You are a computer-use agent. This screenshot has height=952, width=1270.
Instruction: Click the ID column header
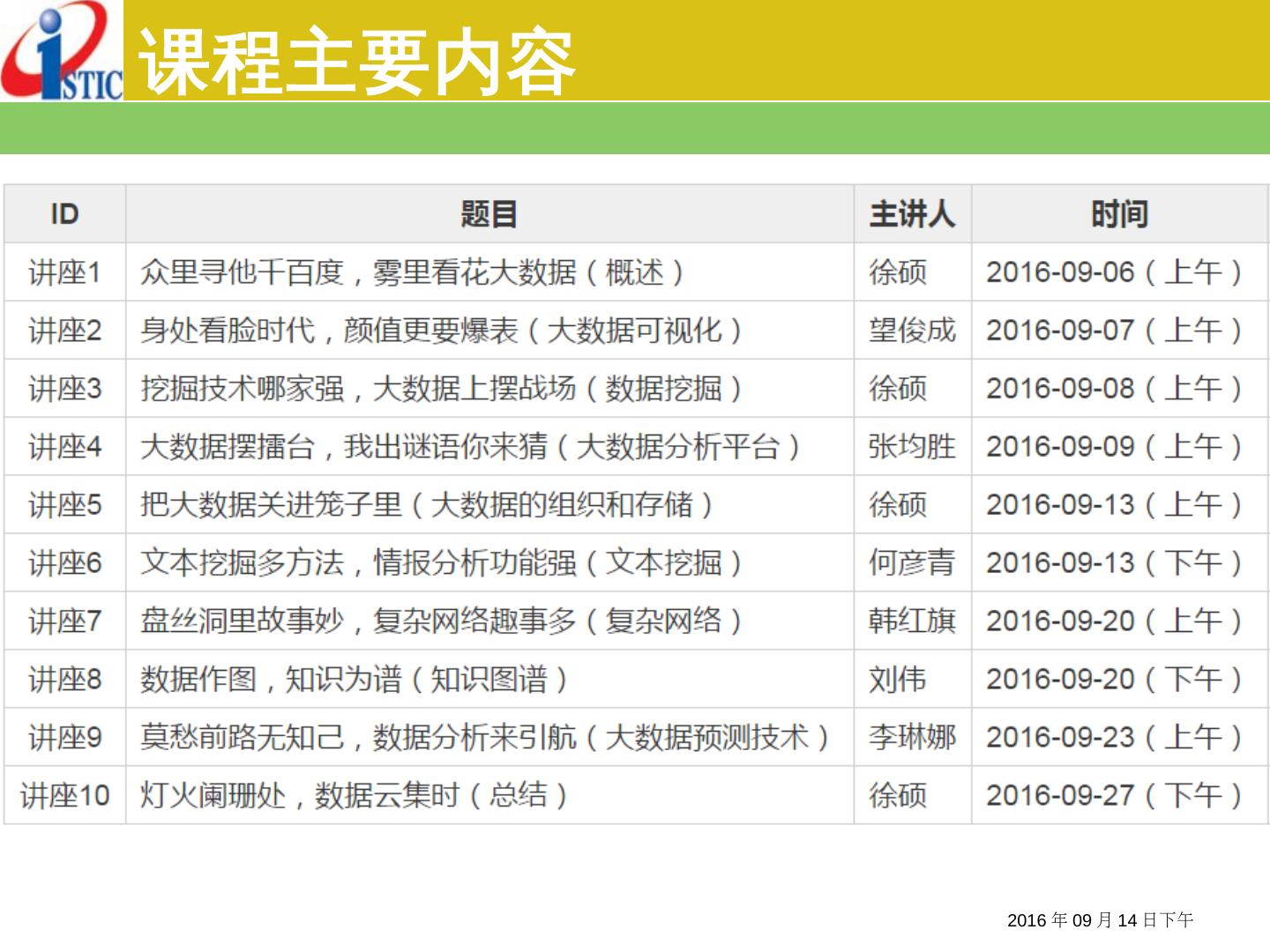tap(64, 214)
